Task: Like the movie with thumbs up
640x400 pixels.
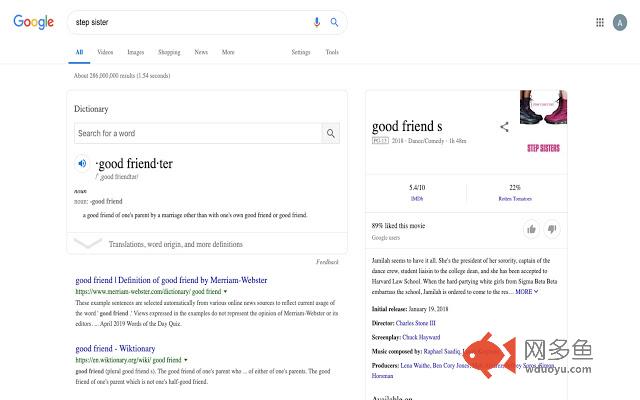Action: [x=531, y=229]
